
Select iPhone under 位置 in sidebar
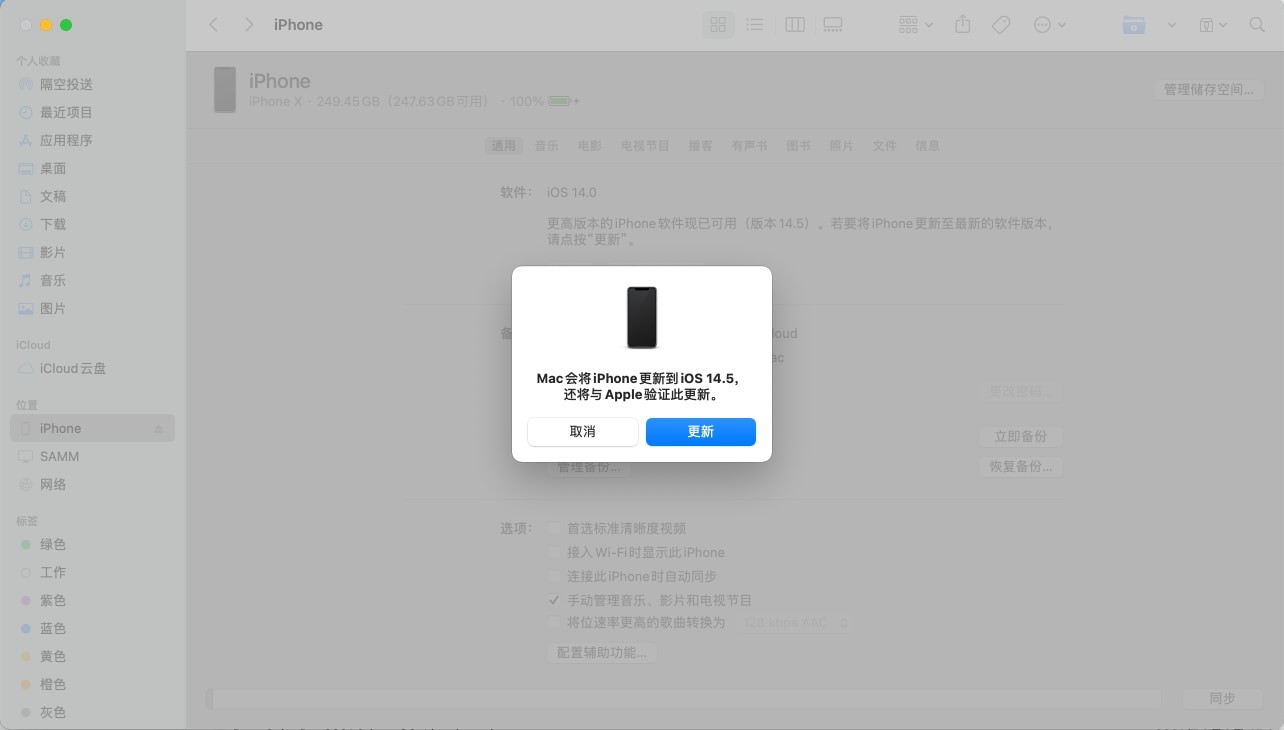point(92,428)
